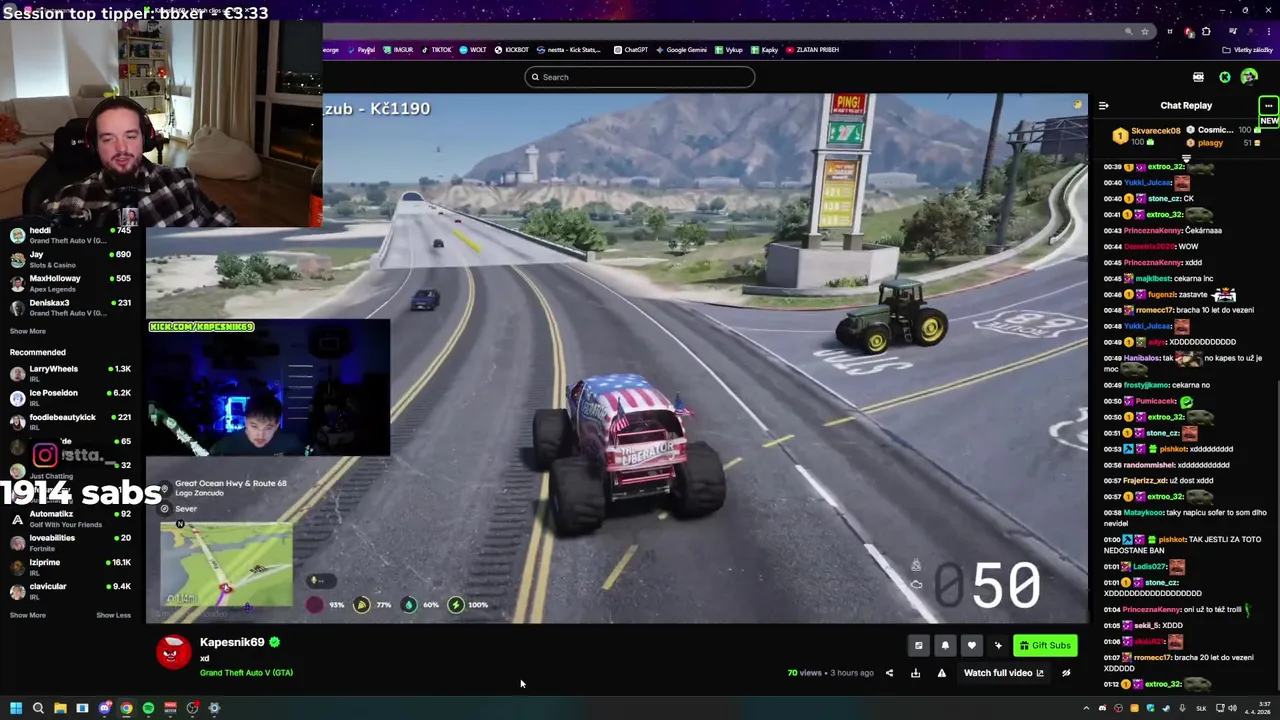
Task: Show hidden system tray icons chevron
Action: pos(1086,708)
